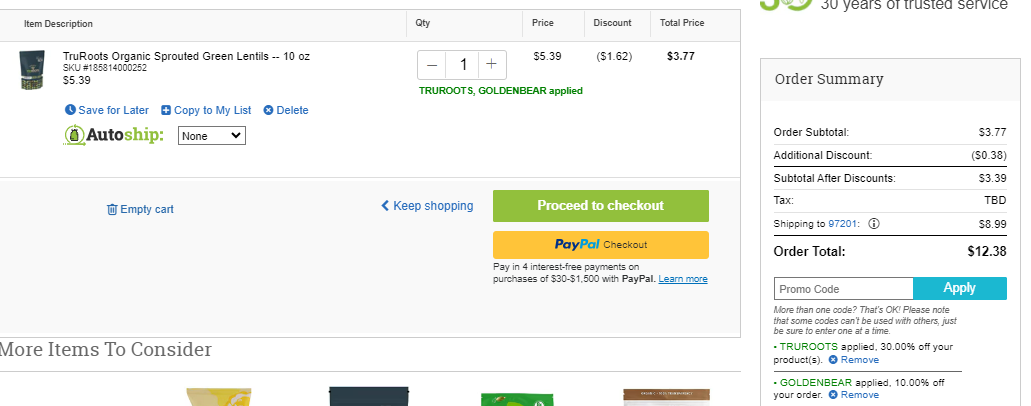Click Apply promo code button
Viewport: 1031px width, 406px height.
pyautogui.click(x=960, y=288)
